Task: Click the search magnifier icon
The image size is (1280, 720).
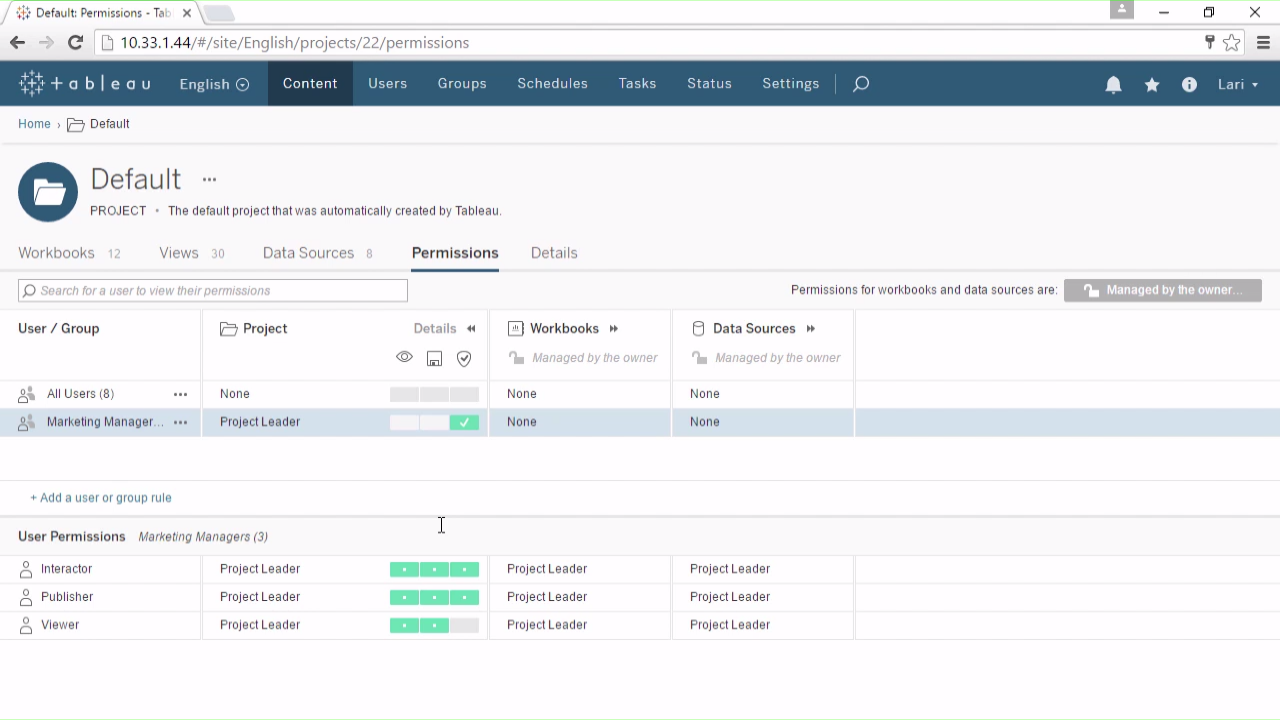Action: click(x=861, y=84)
